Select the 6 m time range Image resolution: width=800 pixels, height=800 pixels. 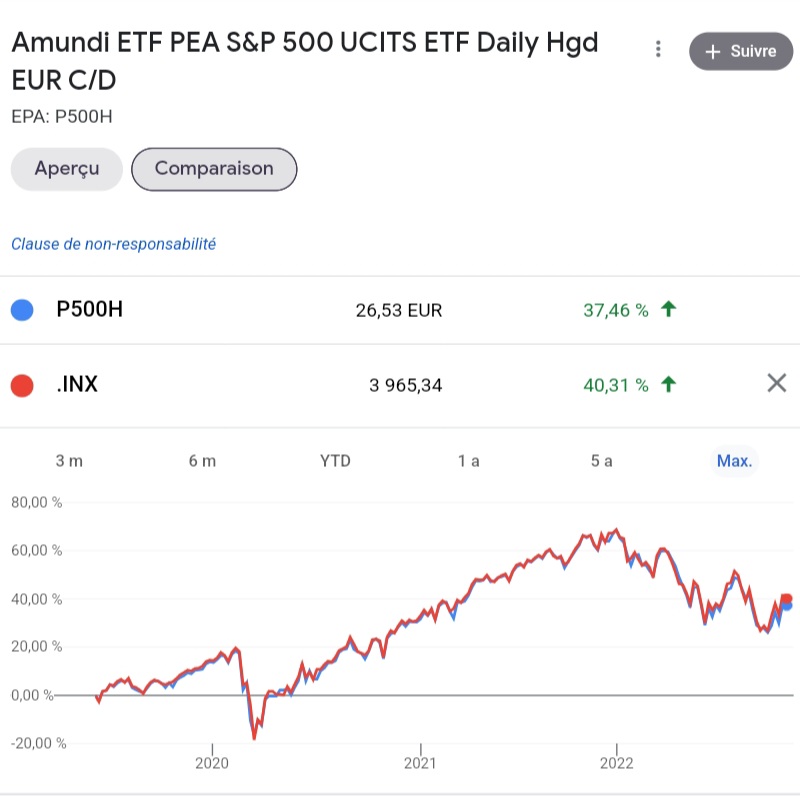tap(202, 461)
